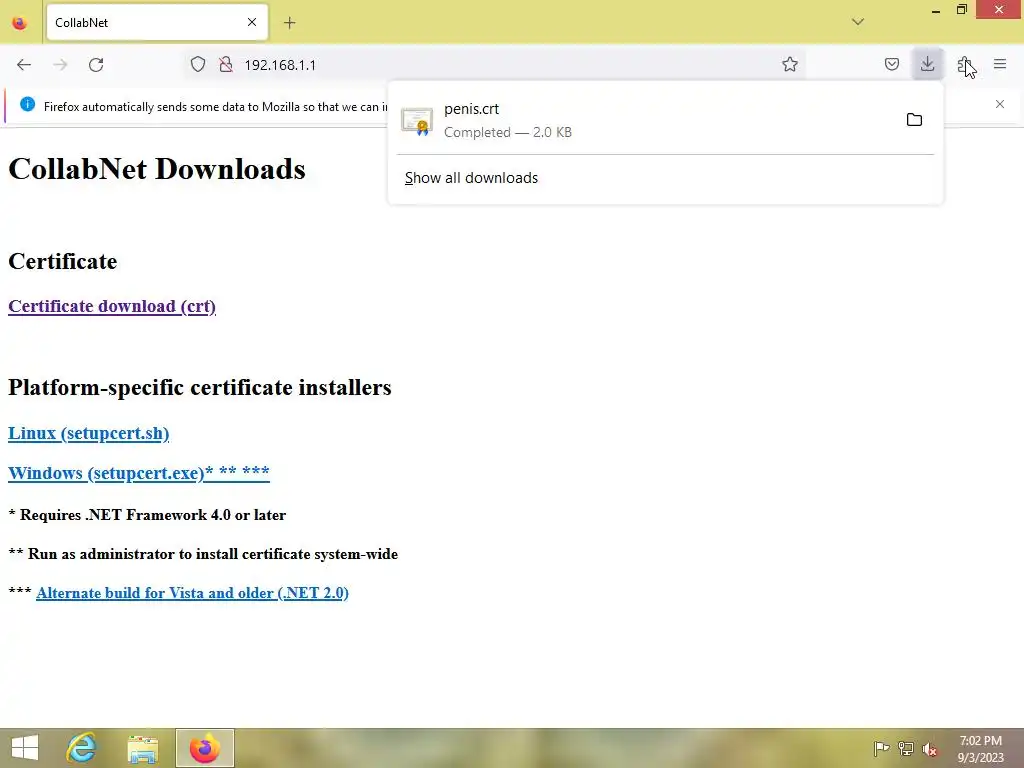The width and height of the screenshot is (1024, 768).
Task: Reload the current page
Action: click(x=96, y=65)
